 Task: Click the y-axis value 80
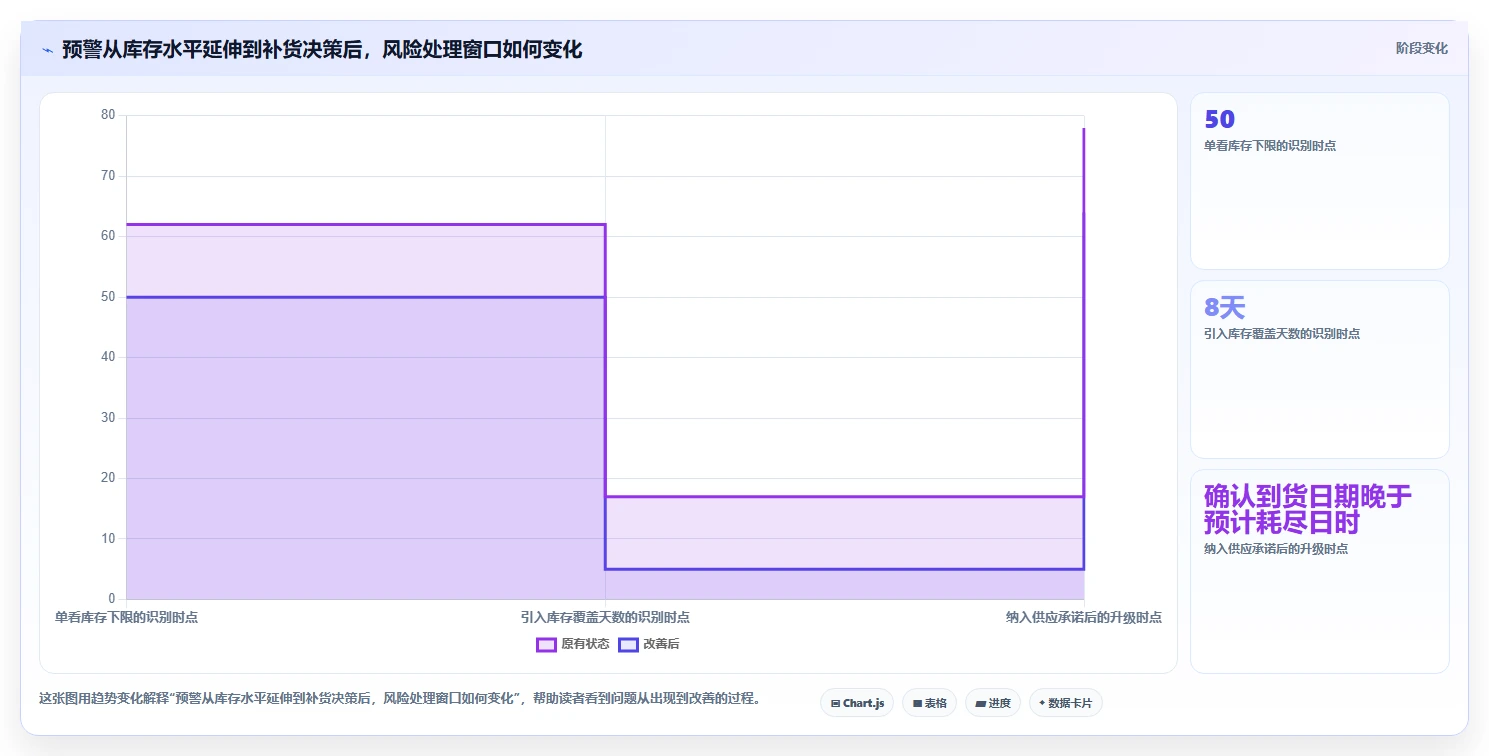108,115
